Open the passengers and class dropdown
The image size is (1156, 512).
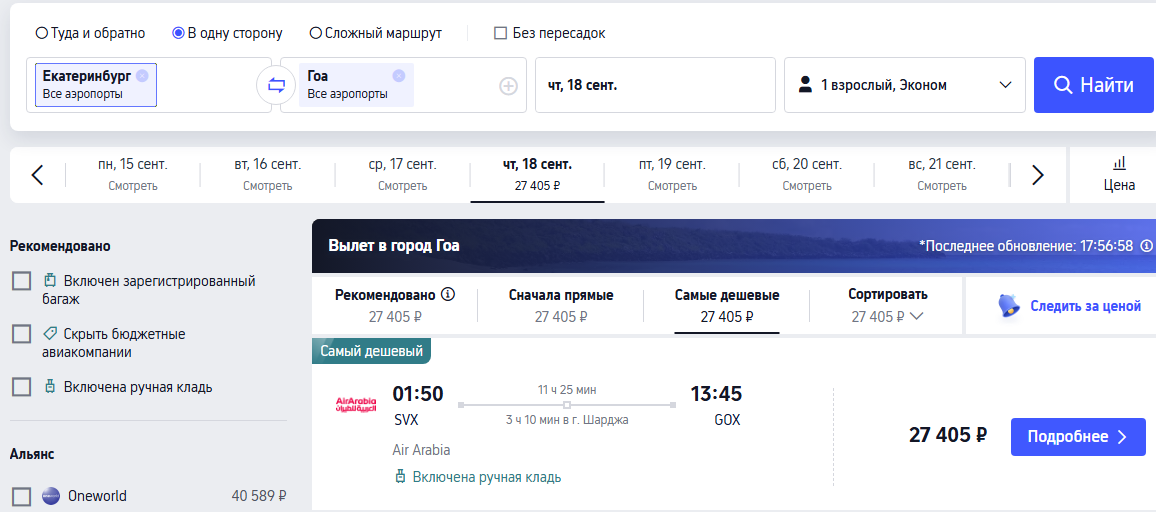(x=905, y=86)
